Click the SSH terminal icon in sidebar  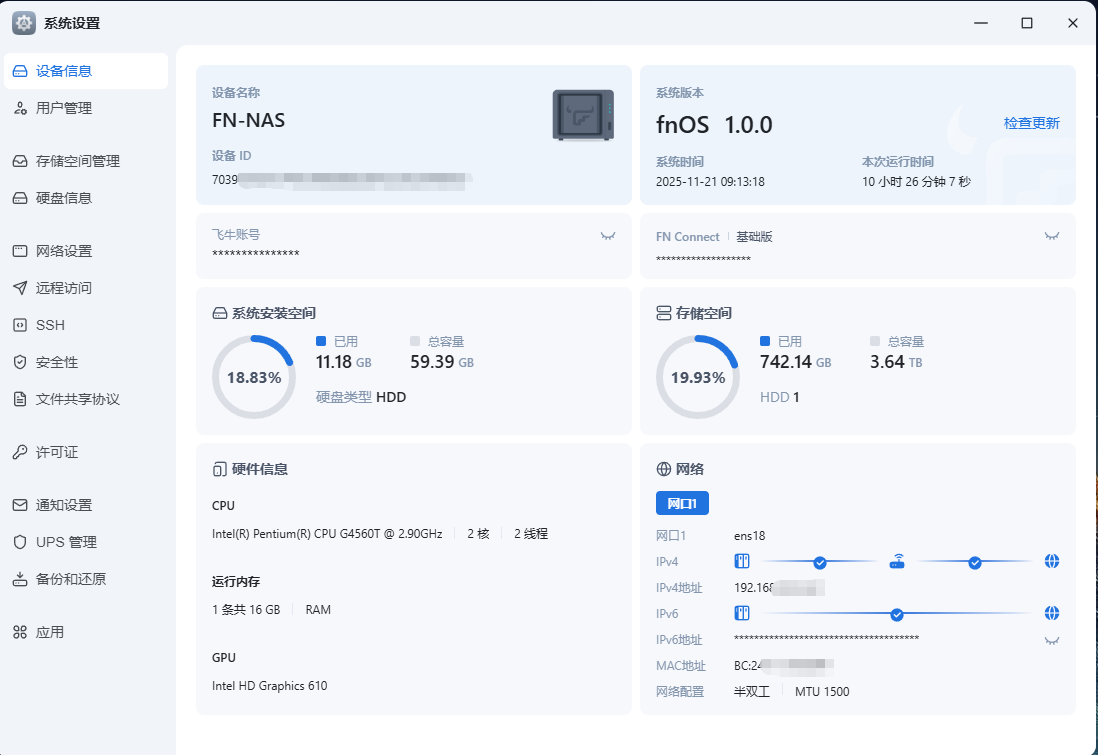[x=20, y=325]
